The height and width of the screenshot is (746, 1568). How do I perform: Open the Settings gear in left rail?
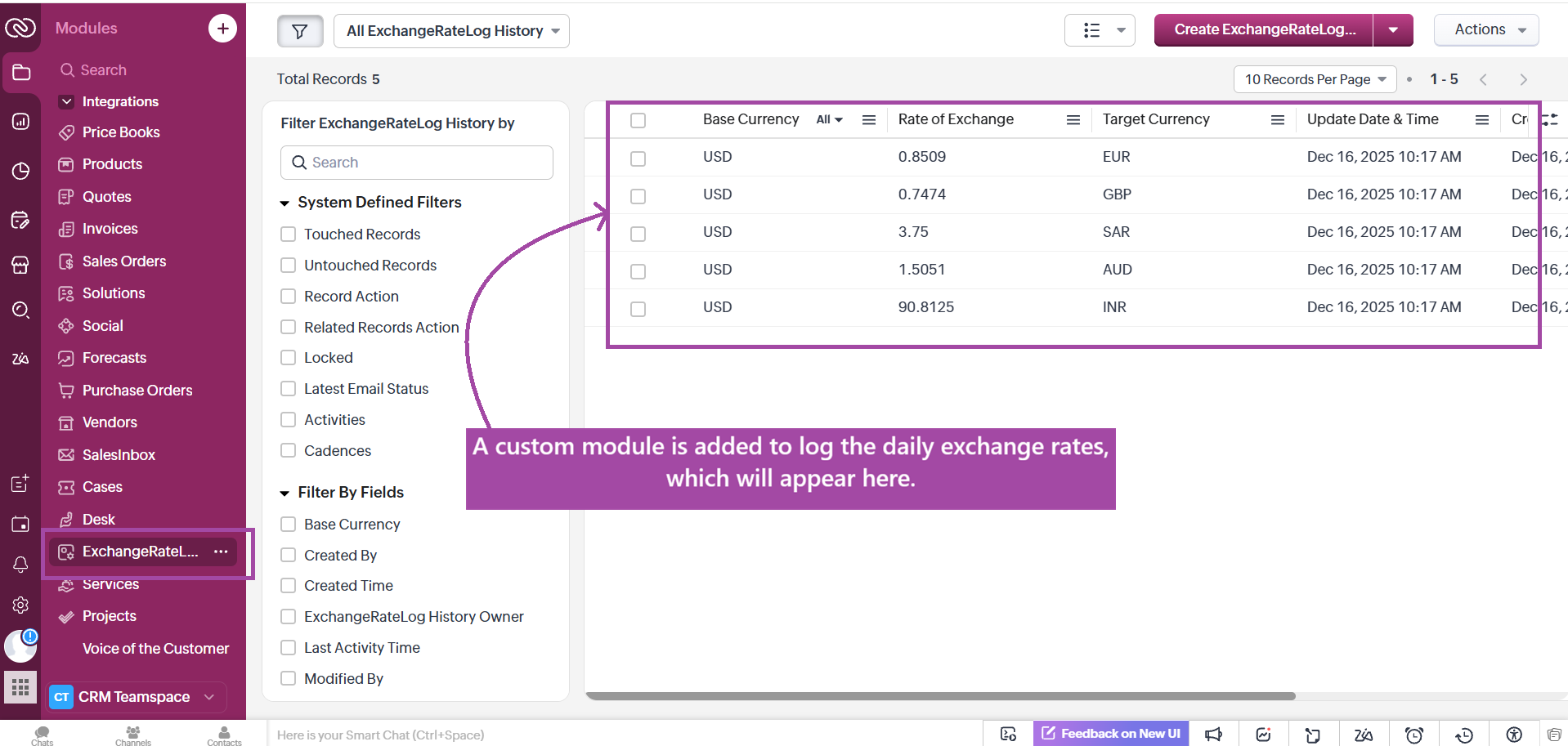(20, 605)
